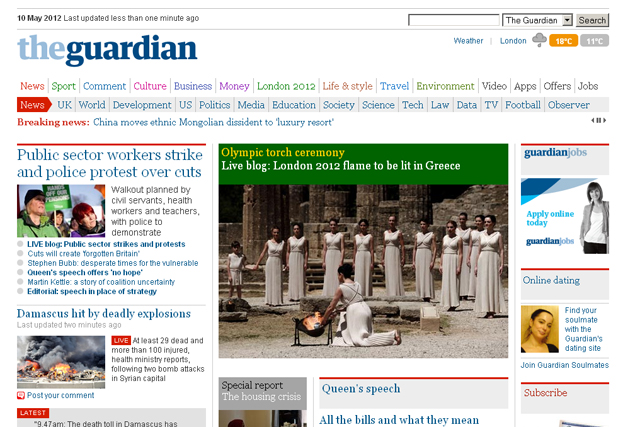Viewport: 640px width, 427px height.
Task: Open the Apps menu item
Action: coord(525,86)
